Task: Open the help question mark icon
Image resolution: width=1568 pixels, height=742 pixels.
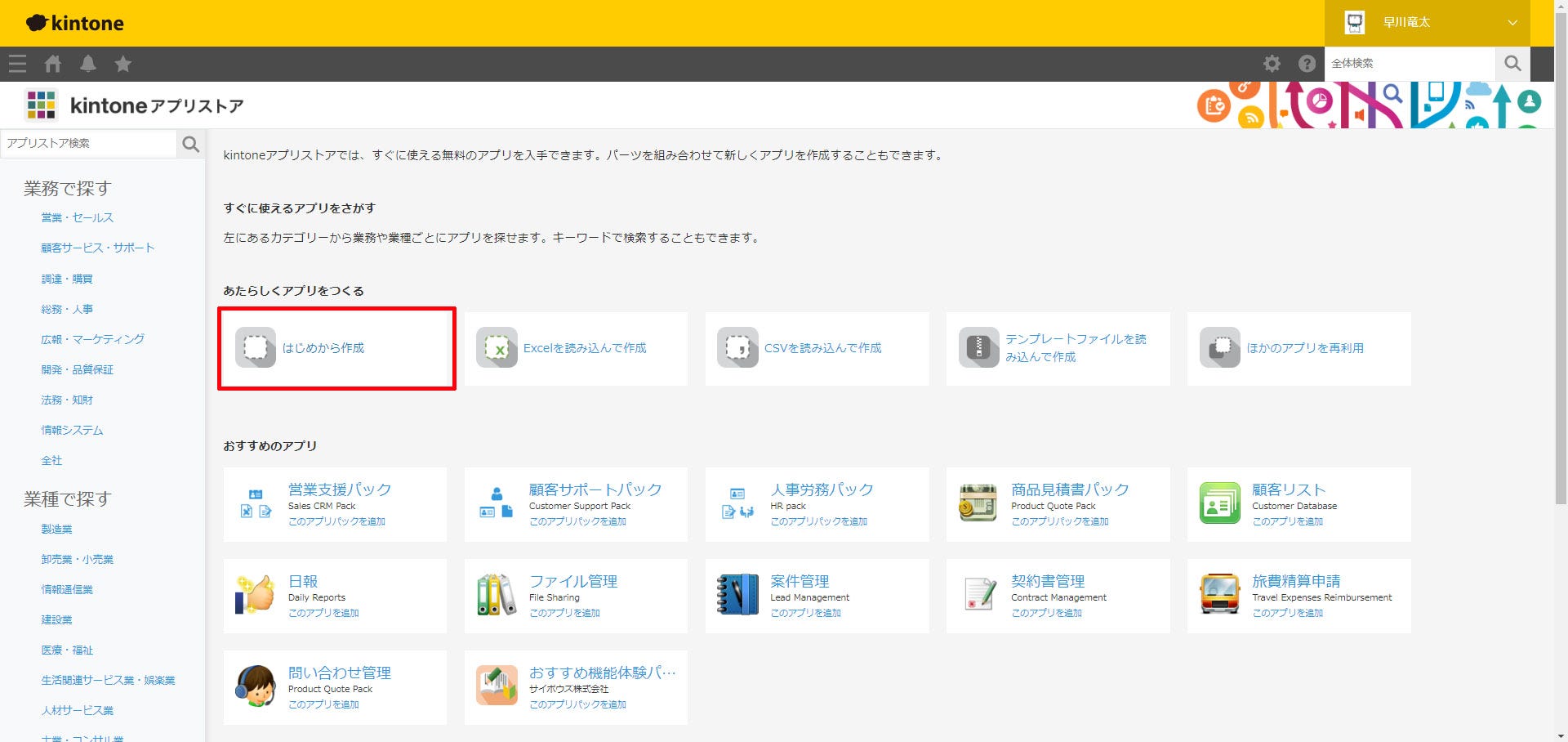Action: click(1307, 64)
